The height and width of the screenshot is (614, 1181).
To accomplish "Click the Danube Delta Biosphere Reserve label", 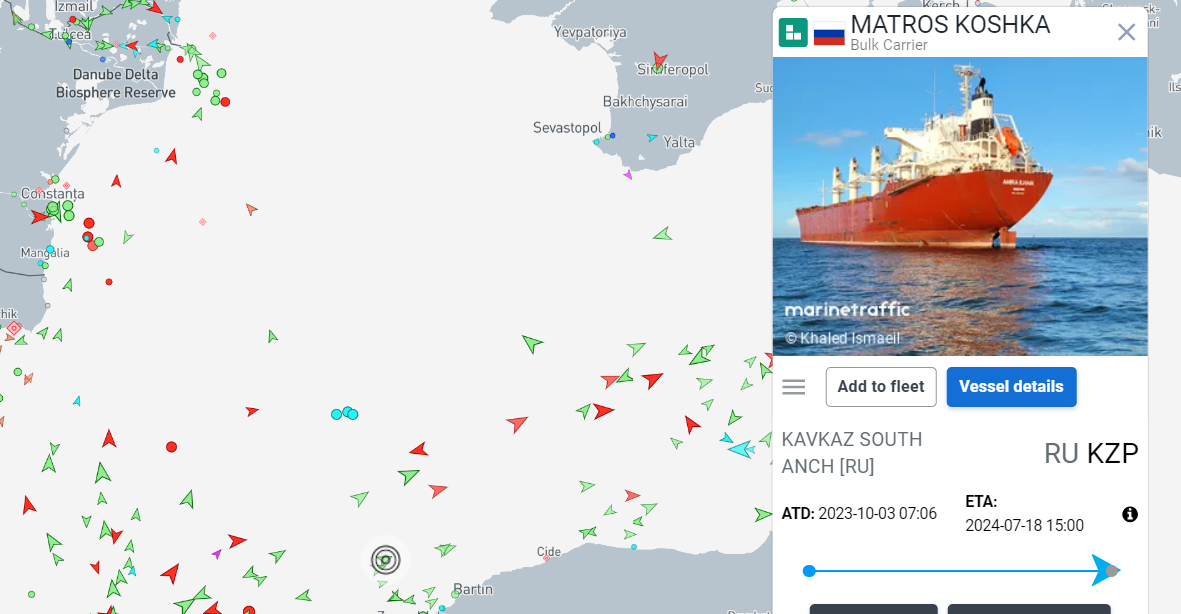I will pyautogui.click(x=115, y=83).
